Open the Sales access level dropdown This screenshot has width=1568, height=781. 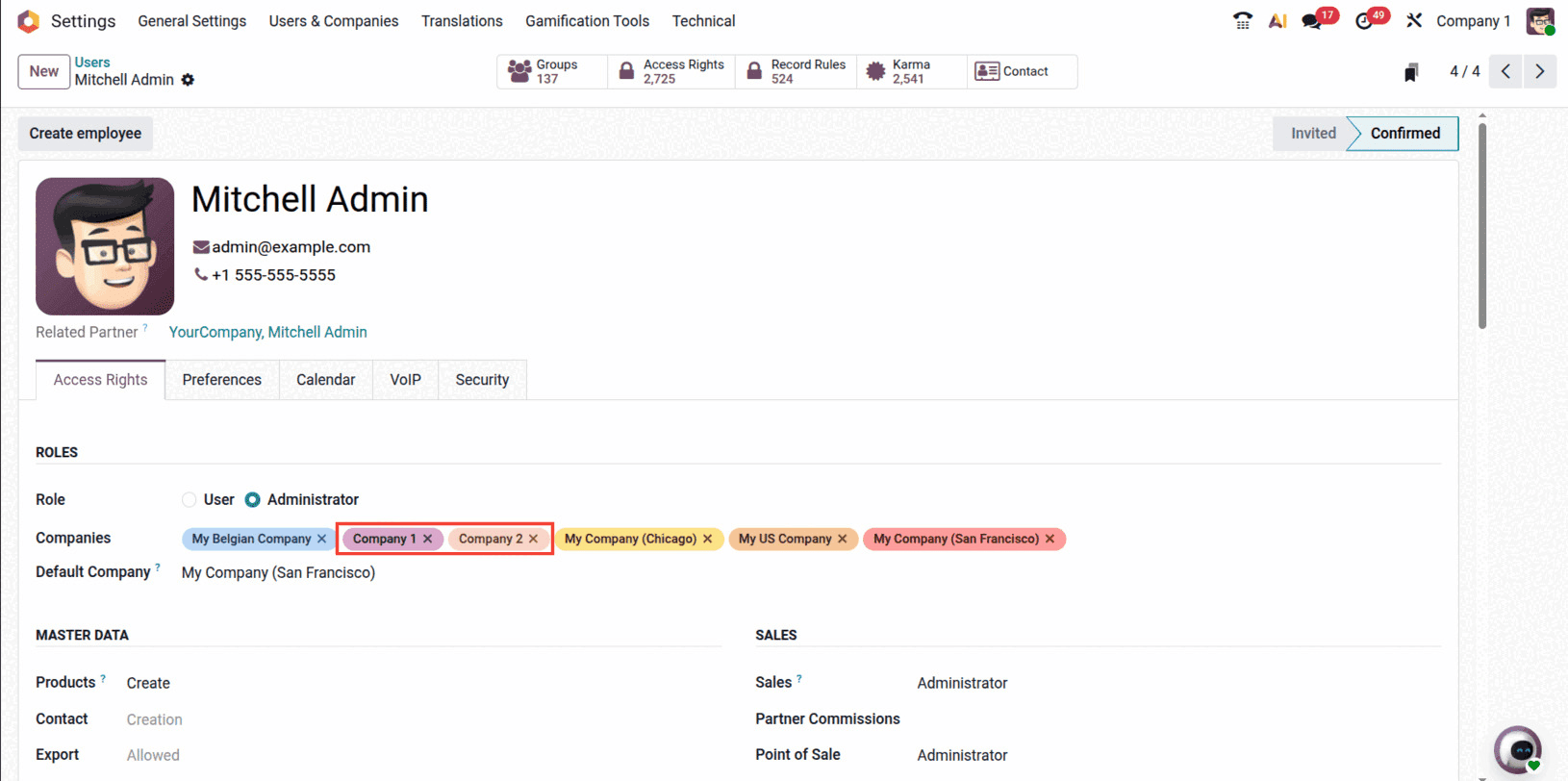tap(962, 683)
